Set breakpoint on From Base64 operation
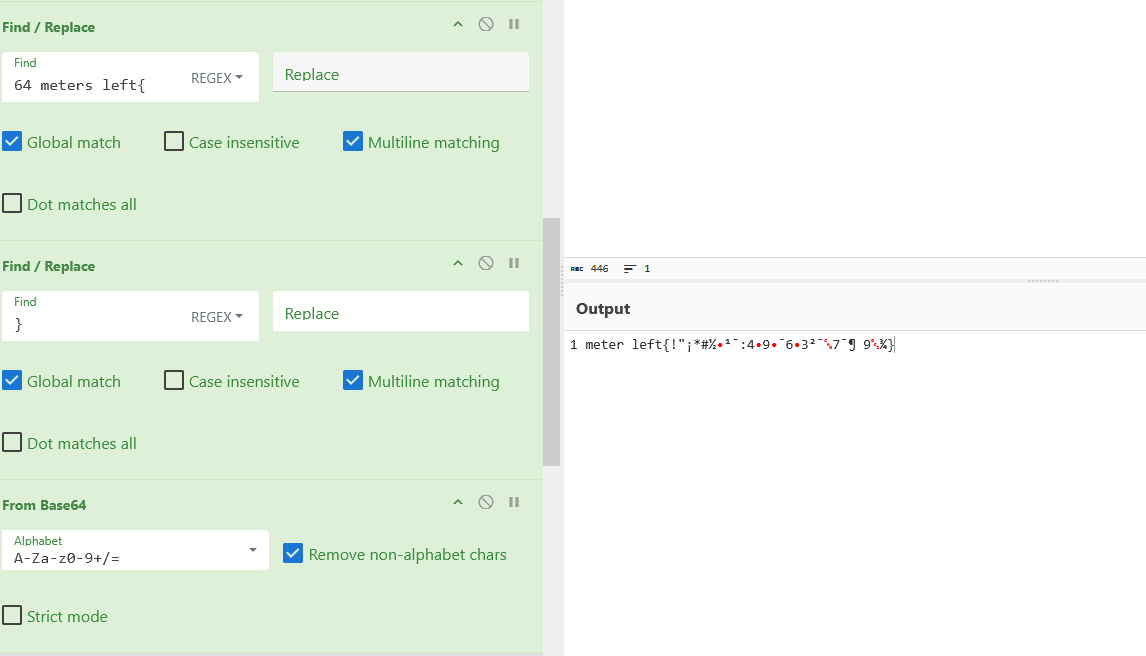This screenshot has height=656, width=1146. tap(514, 502)
